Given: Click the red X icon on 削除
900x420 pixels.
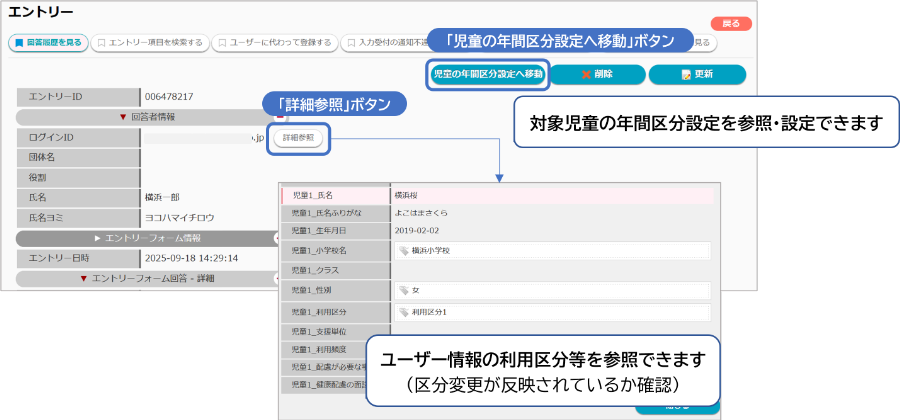Looking at the screenshot, I should [587, 75].
